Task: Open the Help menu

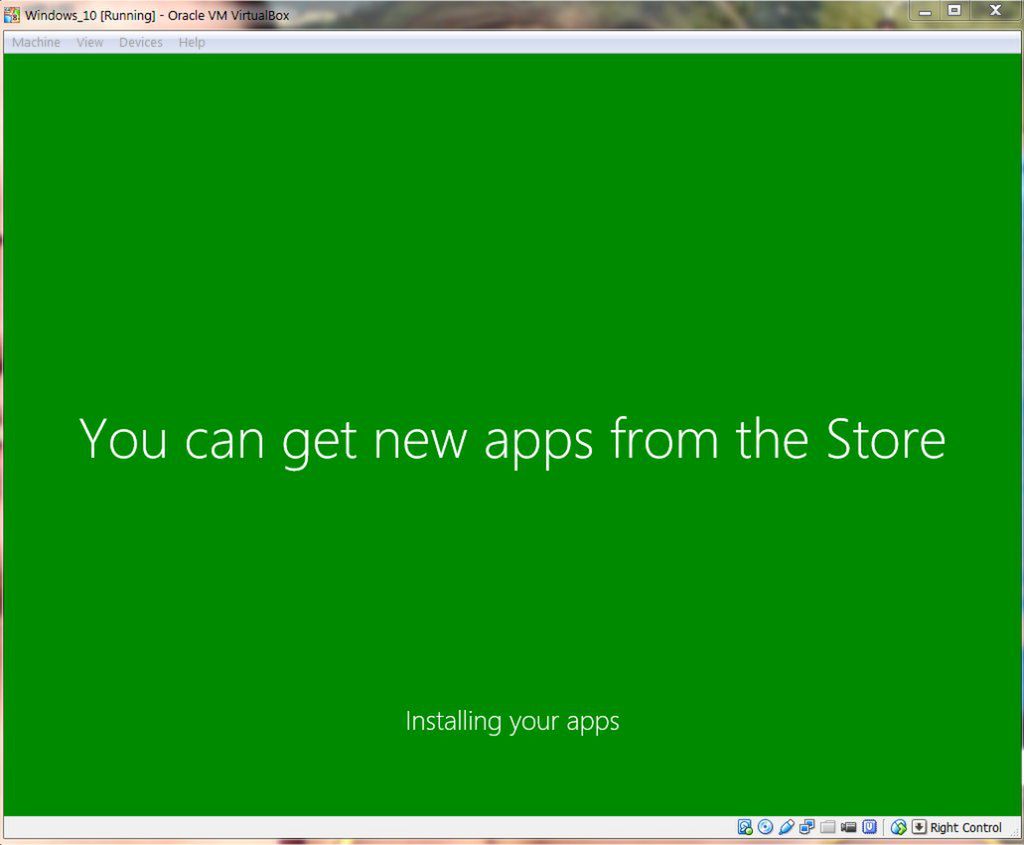Action: click(191, 42)
